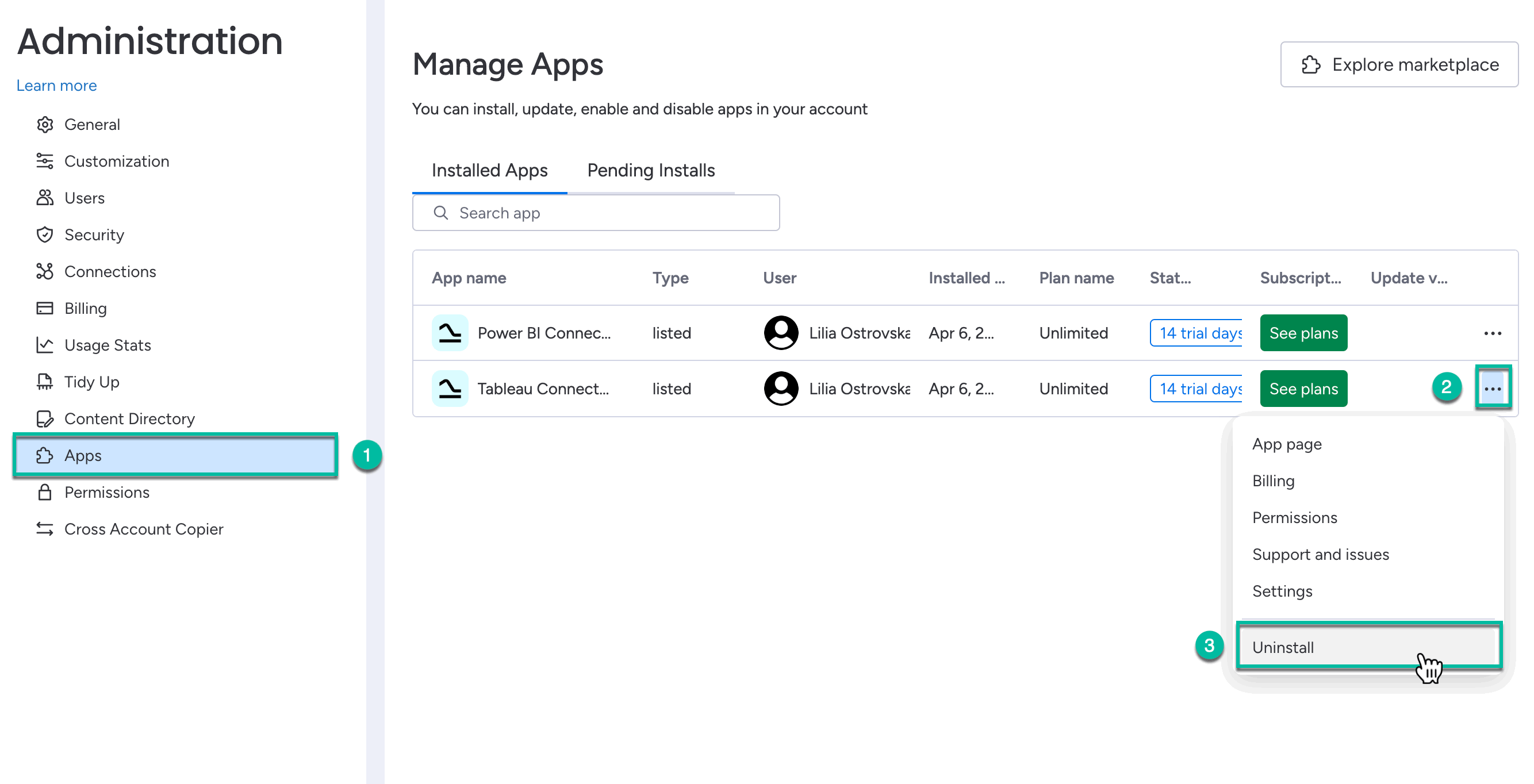
Task: Click the Customization sliders icon
Action: click(x=45, y=161)
